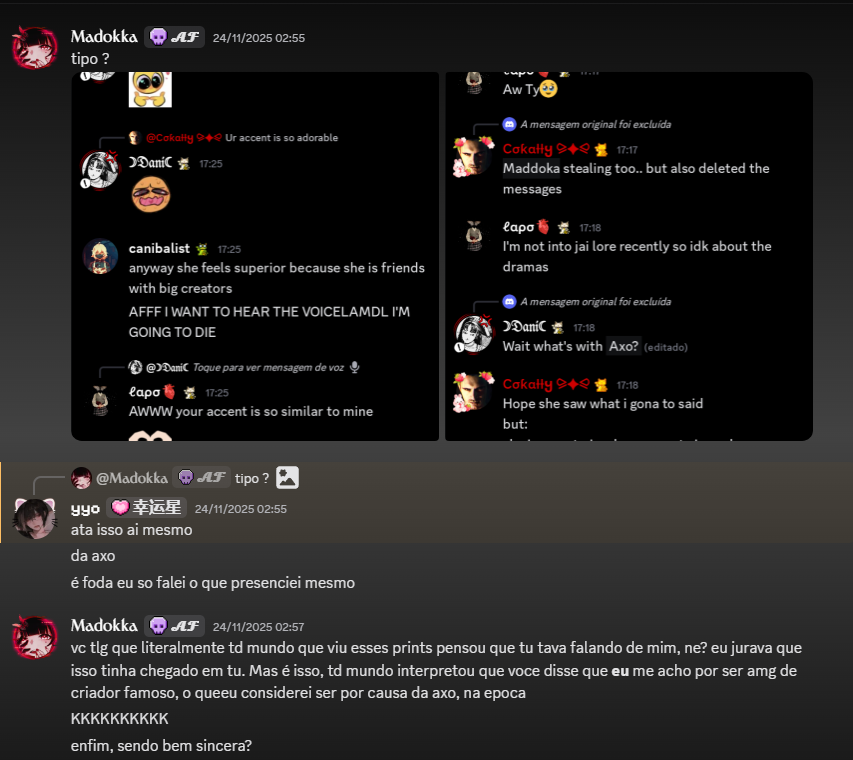Click the AF tag on the 02:57 message
Screen dimensions: 853x760
pos(175,626)
